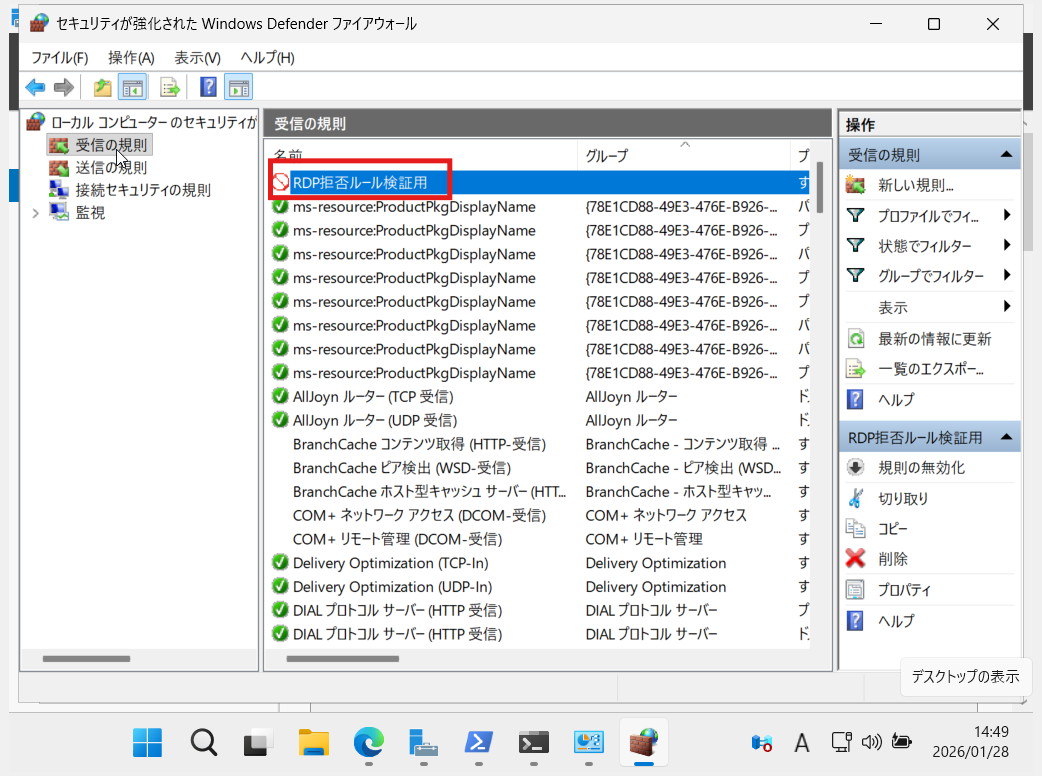1042x776 pixels.
Task: Click the 切り取り scissors icon
Action: (856, 498)
